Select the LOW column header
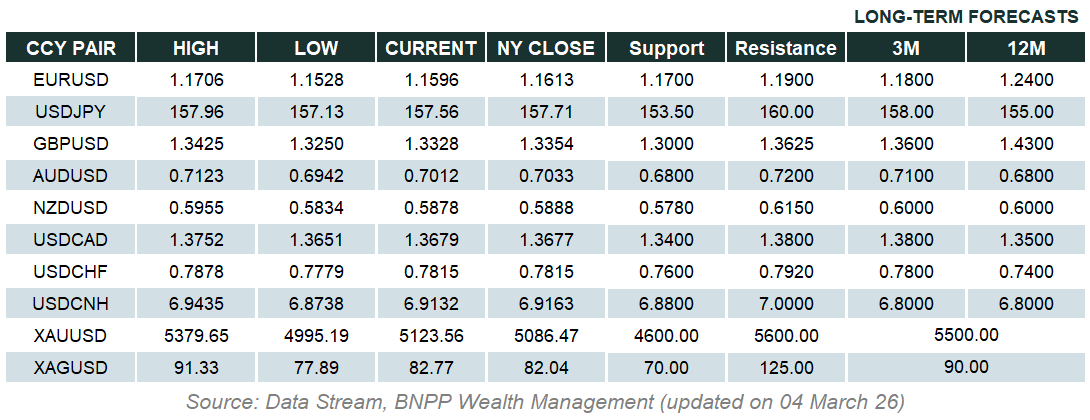1090x420 pixels. point(316,48)
